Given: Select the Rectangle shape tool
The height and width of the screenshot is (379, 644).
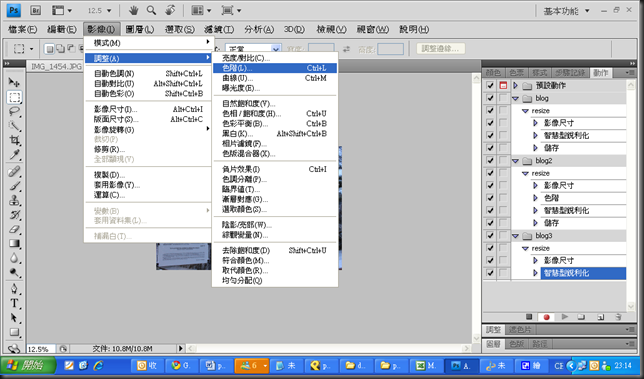Looking at the screenshot, I should point(14,332).
